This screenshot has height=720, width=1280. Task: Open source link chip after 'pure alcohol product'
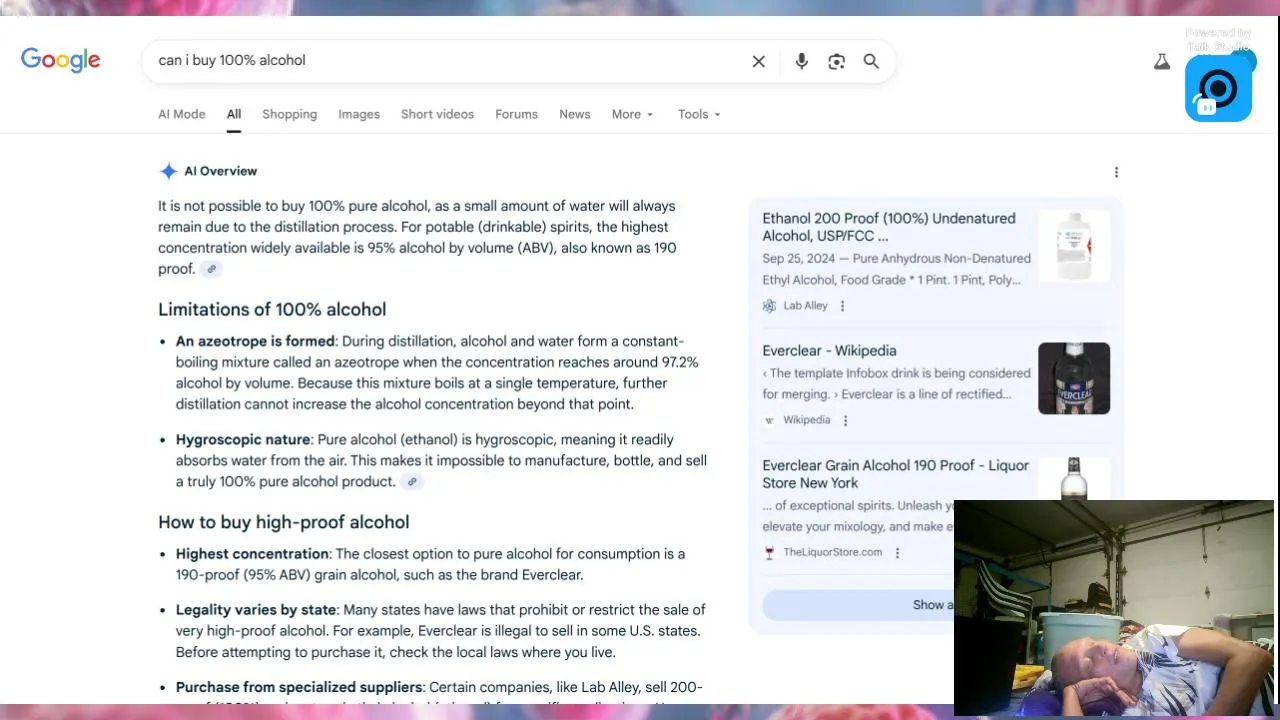[x=412, y=482]
